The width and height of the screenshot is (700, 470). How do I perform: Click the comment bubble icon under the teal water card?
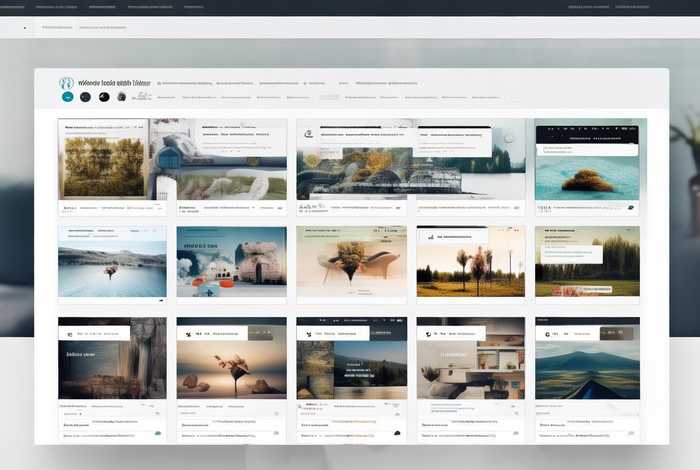631,209
